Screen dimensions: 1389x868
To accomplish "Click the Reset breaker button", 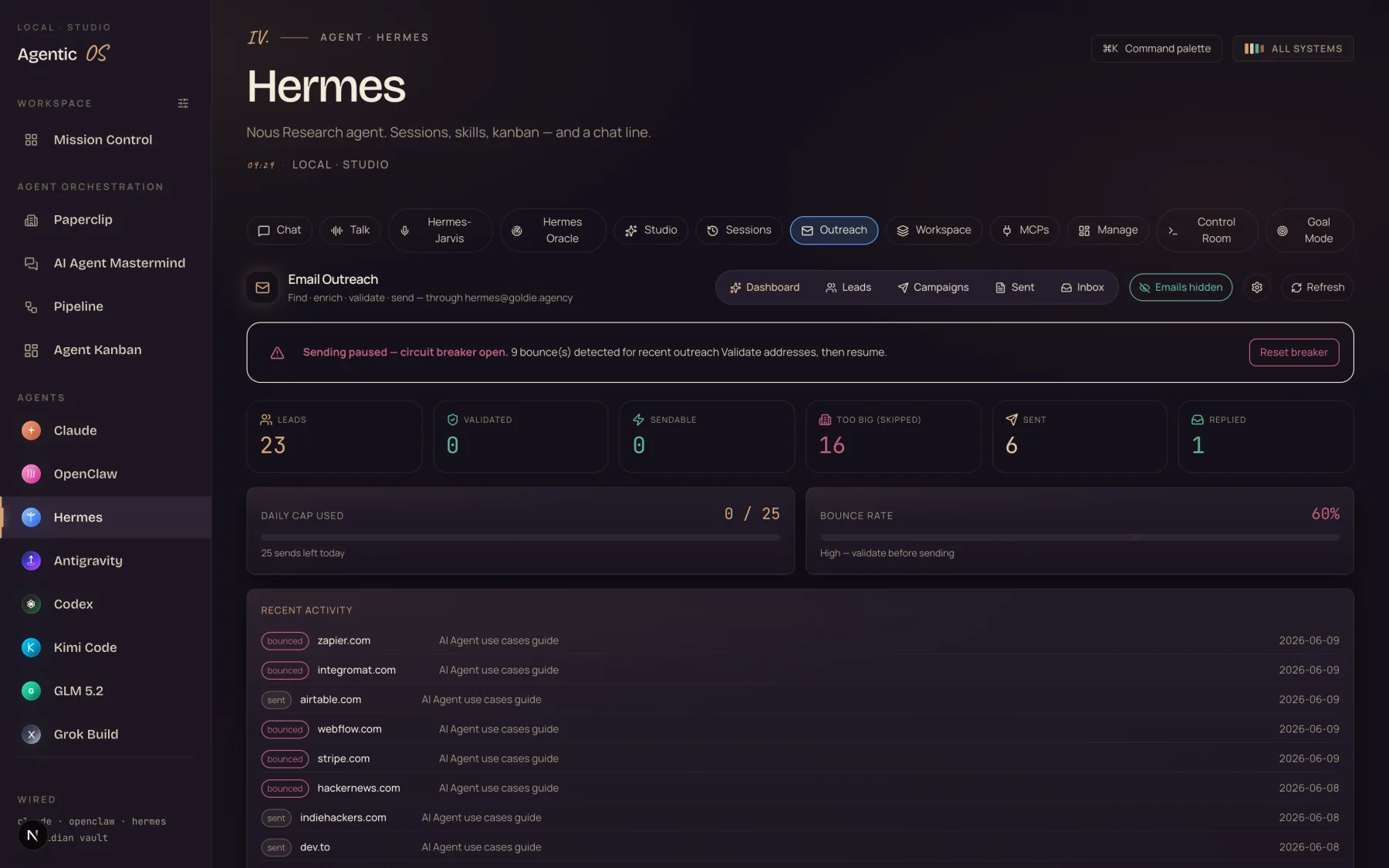I will [x=1293, y=353].
